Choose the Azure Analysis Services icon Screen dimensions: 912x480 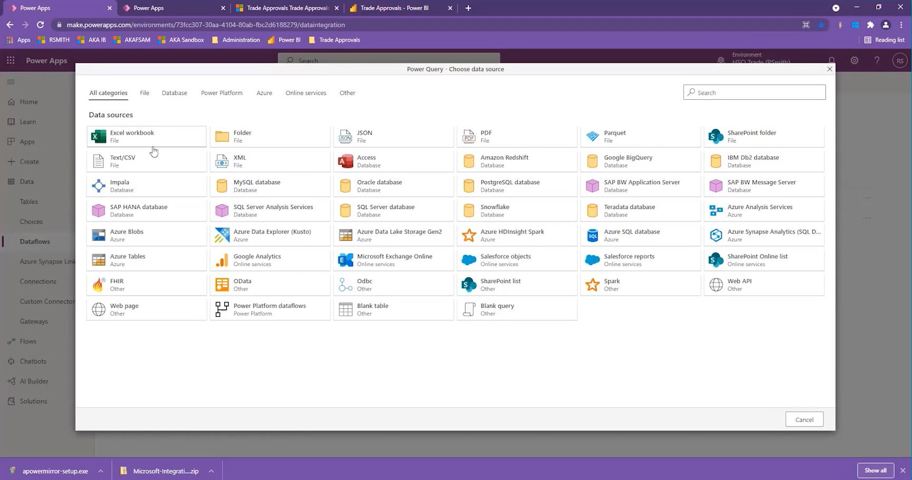[715, 211]
